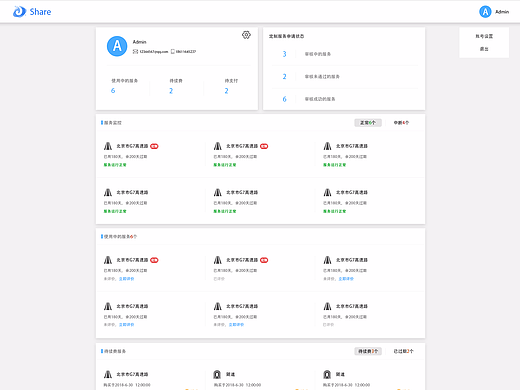Open the 审核未通过的服务 row showing 2
This screenshot has height=390, width=520.
click(x=344, y=77)
